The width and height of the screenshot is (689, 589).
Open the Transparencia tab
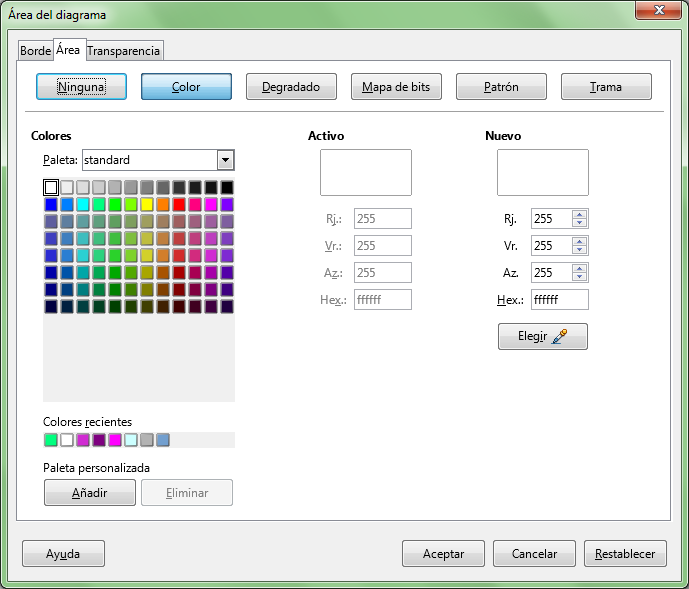(x=124, y=51)
